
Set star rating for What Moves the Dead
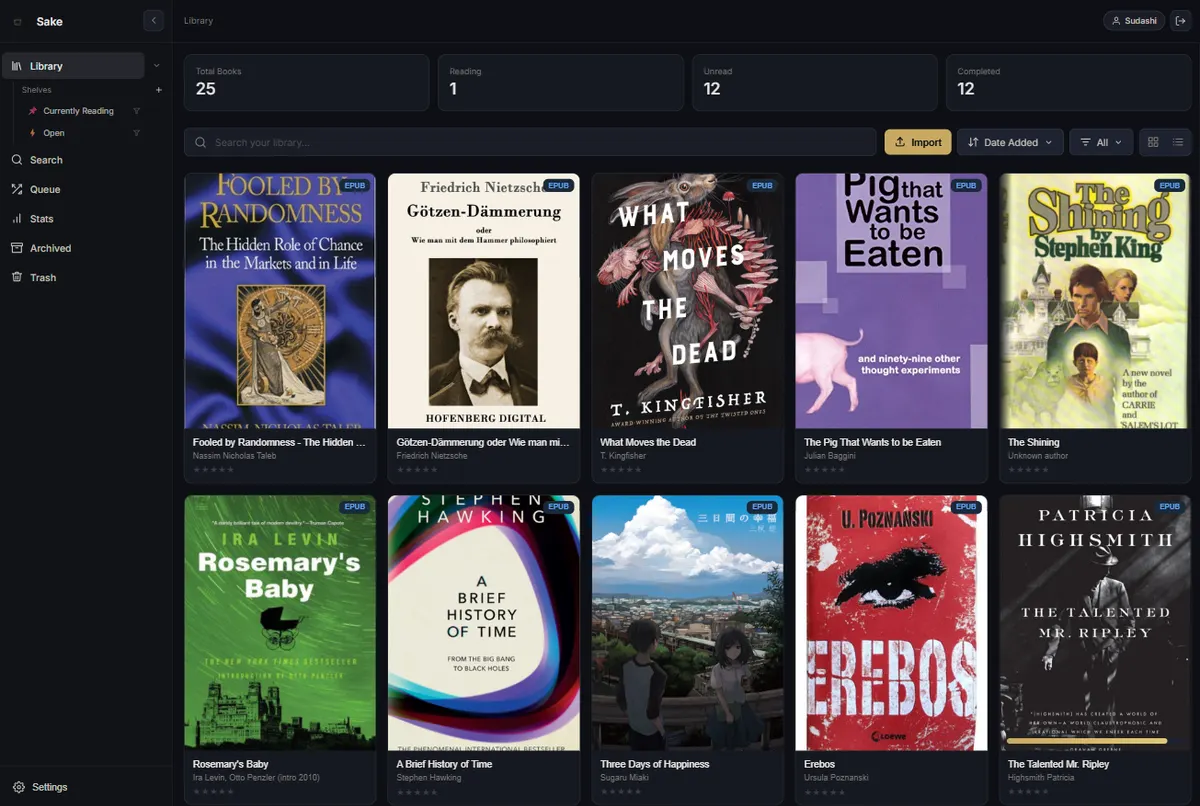[x=620, y=469]
